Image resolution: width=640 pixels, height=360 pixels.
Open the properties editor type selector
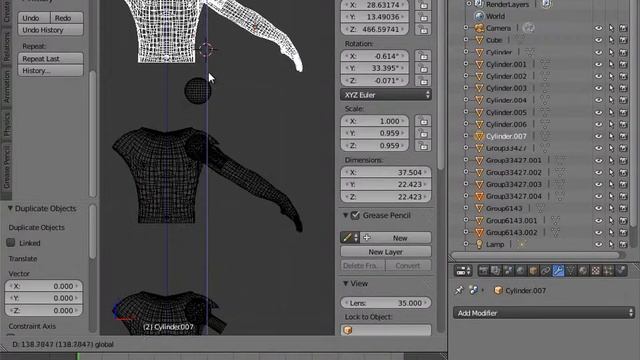[x=463, y=271]
